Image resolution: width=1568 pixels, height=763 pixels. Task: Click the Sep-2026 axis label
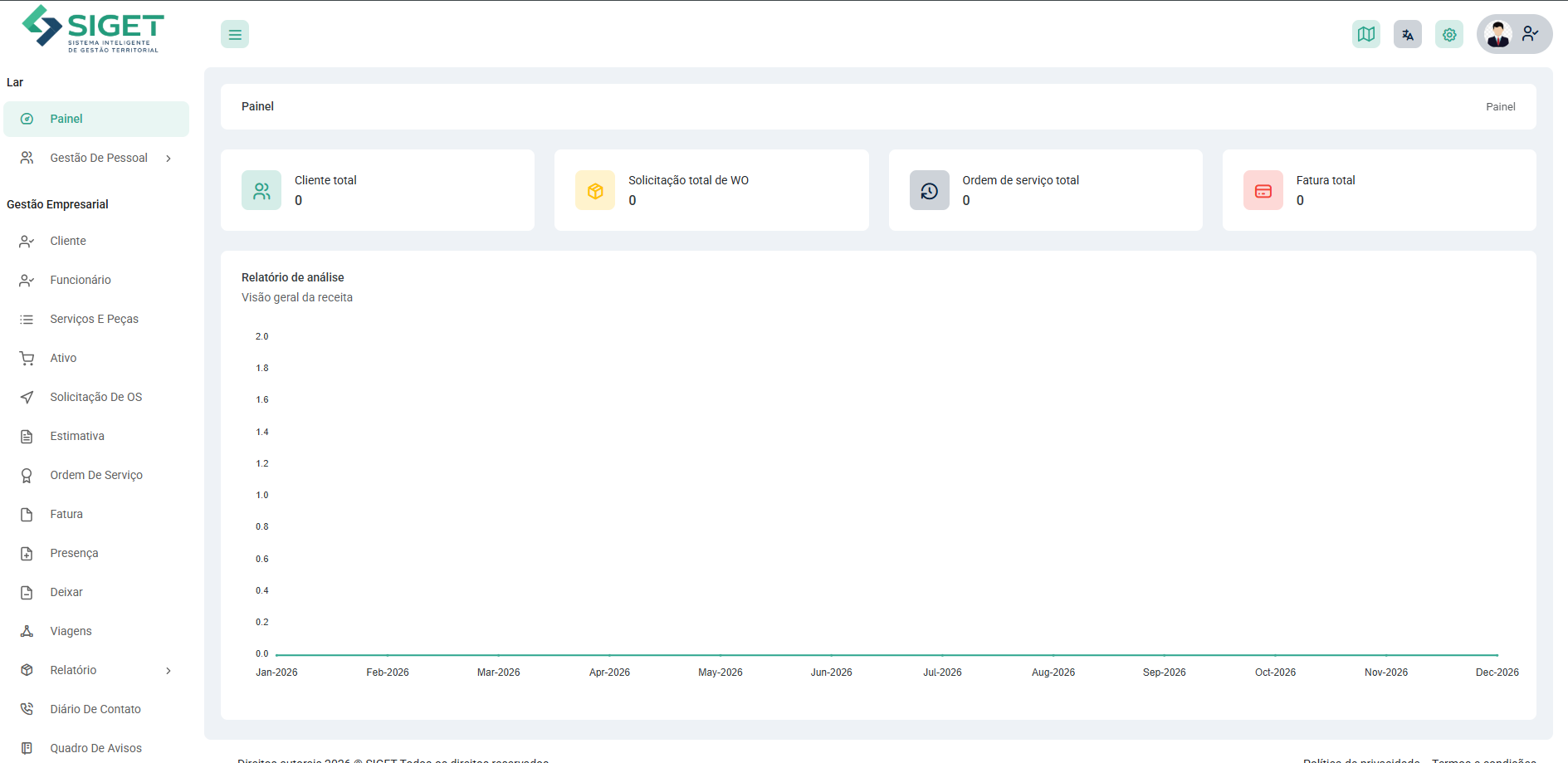click(1164, 673)
